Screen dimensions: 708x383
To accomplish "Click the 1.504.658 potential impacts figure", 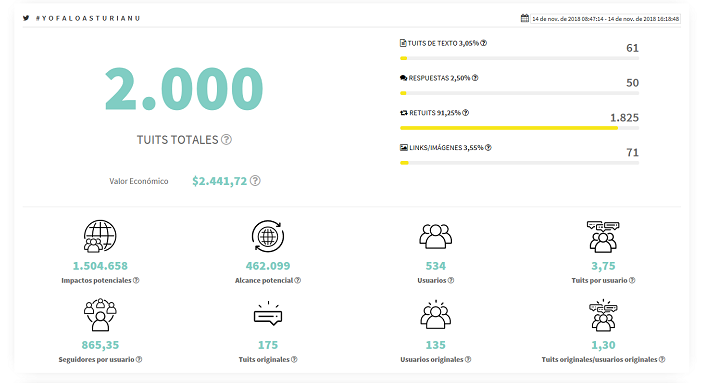I will pos(100,266).
